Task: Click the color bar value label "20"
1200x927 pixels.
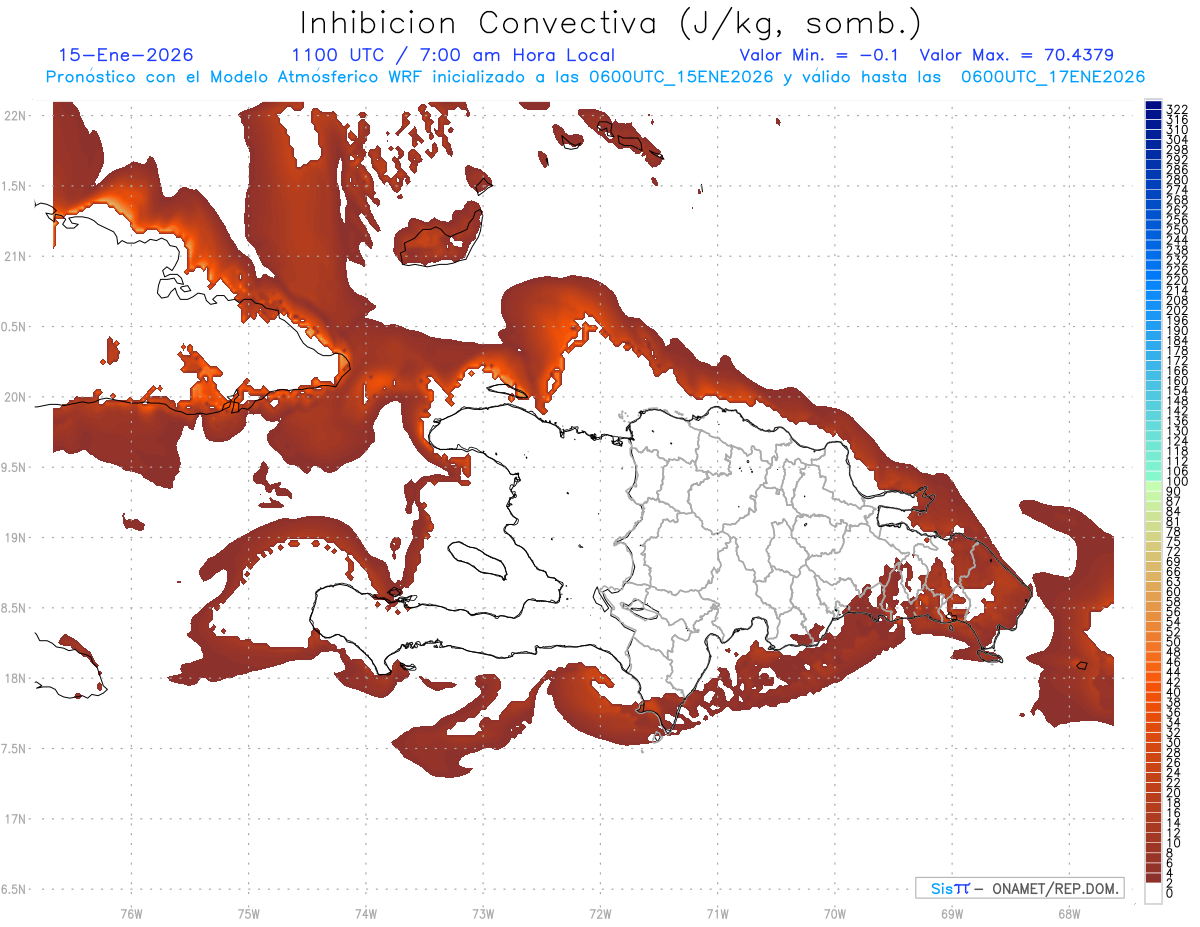Action: (1174, 792)
